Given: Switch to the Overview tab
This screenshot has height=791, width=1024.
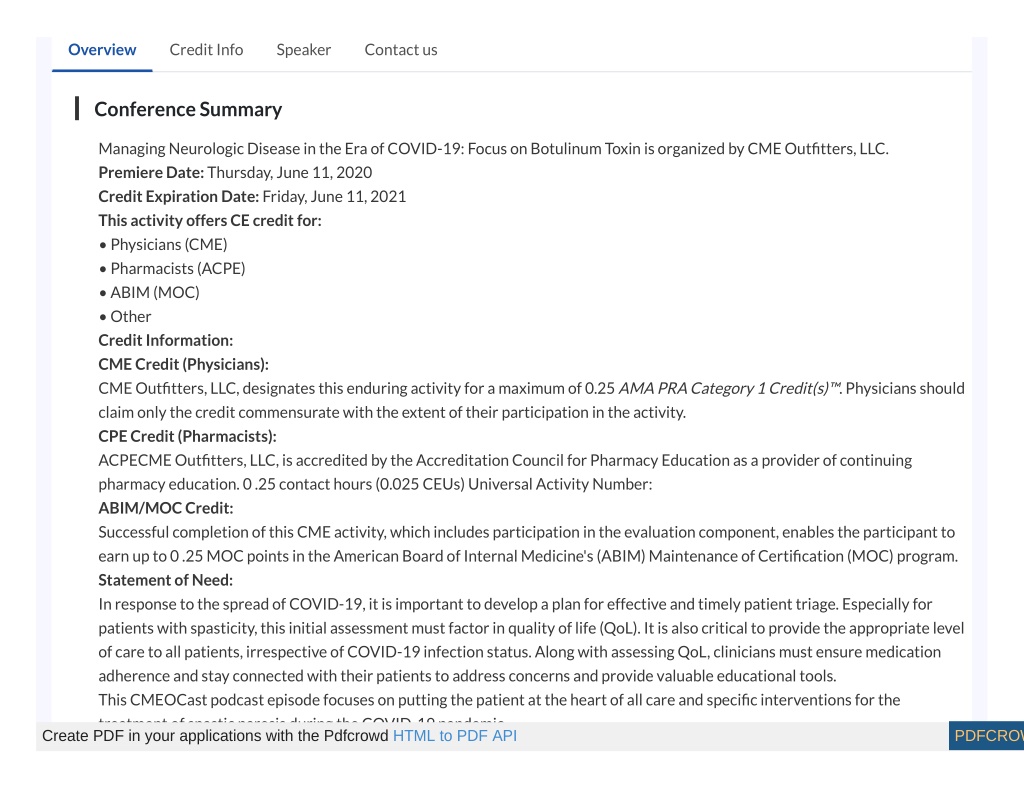Looking at the screenshot, I should 102,50.
